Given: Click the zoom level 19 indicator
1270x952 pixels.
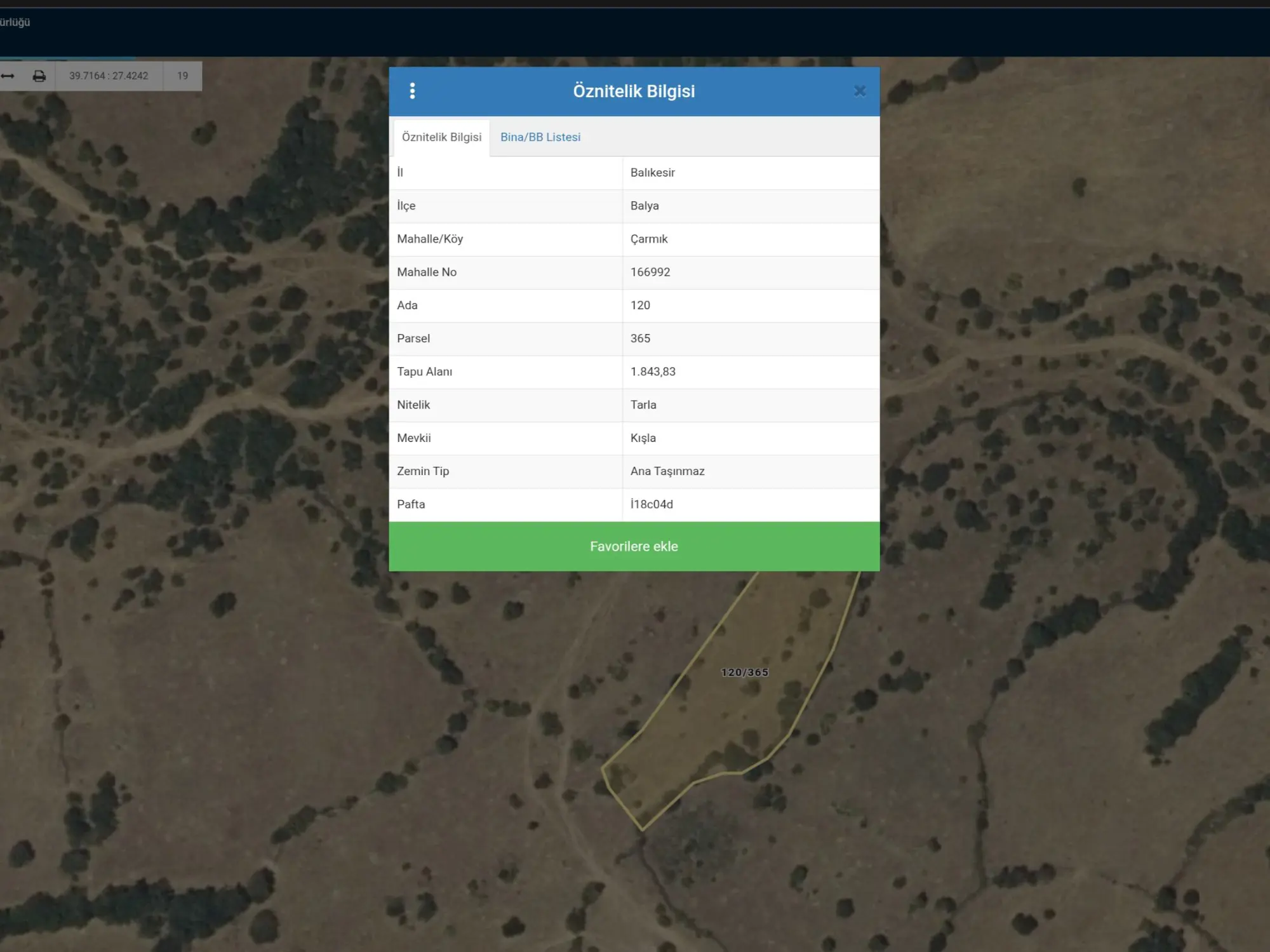Looking at the screenshot, I should click(183, 76).
